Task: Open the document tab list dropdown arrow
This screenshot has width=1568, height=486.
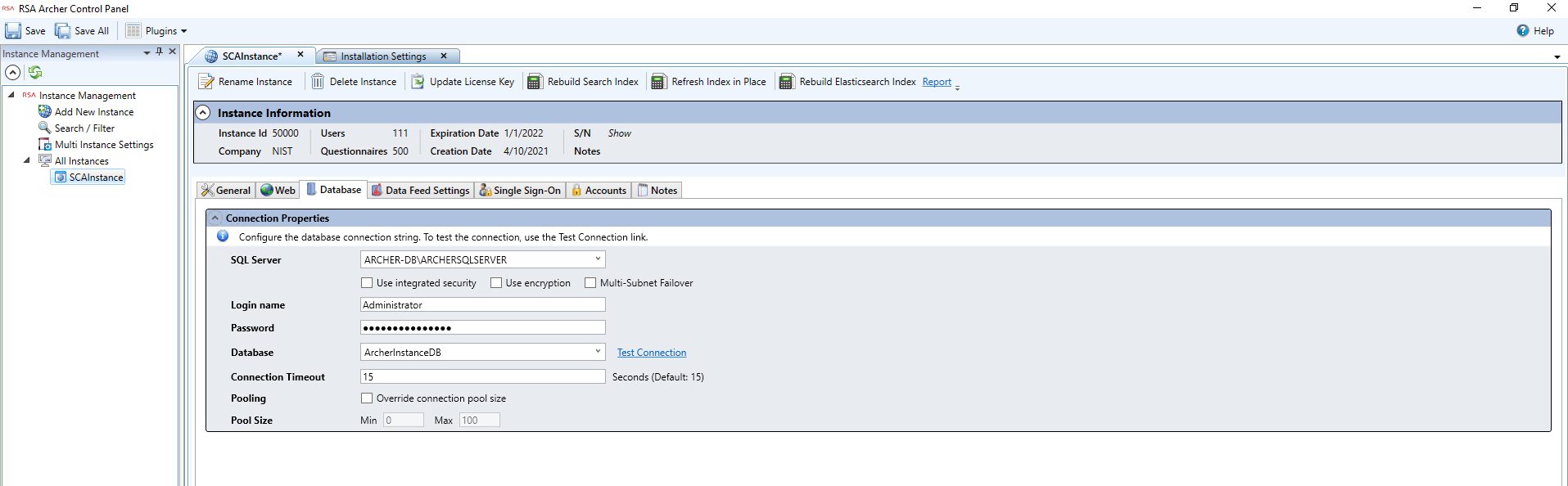Action: coord(1557,57)
